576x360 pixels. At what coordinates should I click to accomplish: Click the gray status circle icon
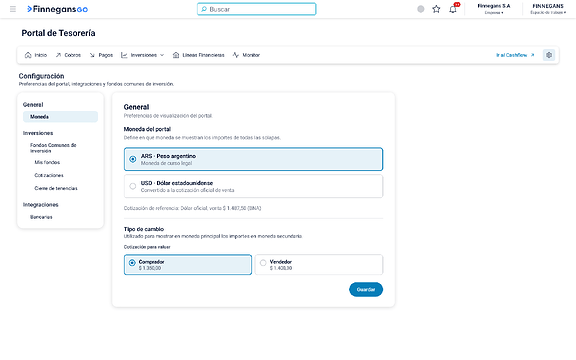[x=421, y=9]
